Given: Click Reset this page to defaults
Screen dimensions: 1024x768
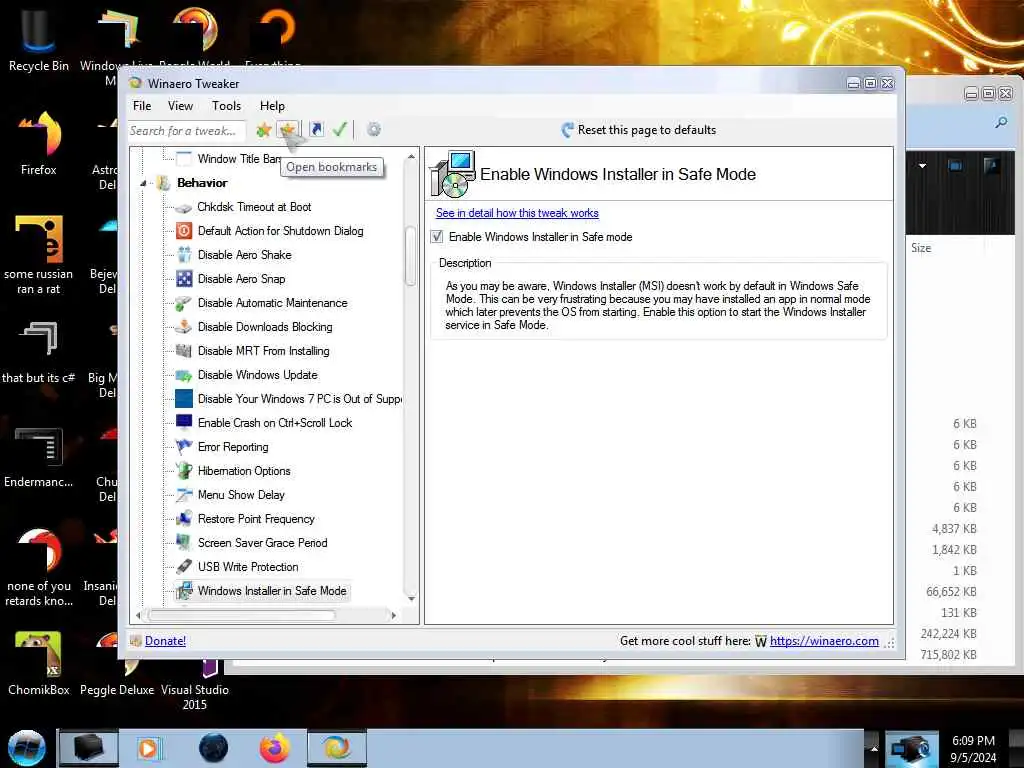Looking at the screenshot, I should point(647,130).
